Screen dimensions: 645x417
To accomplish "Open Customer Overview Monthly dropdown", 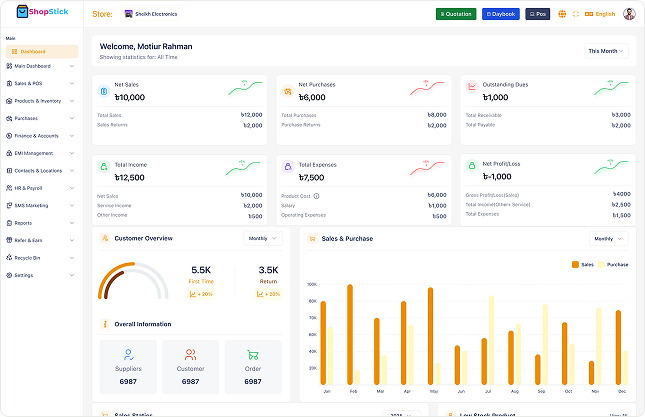I will [x=263, y=239].
